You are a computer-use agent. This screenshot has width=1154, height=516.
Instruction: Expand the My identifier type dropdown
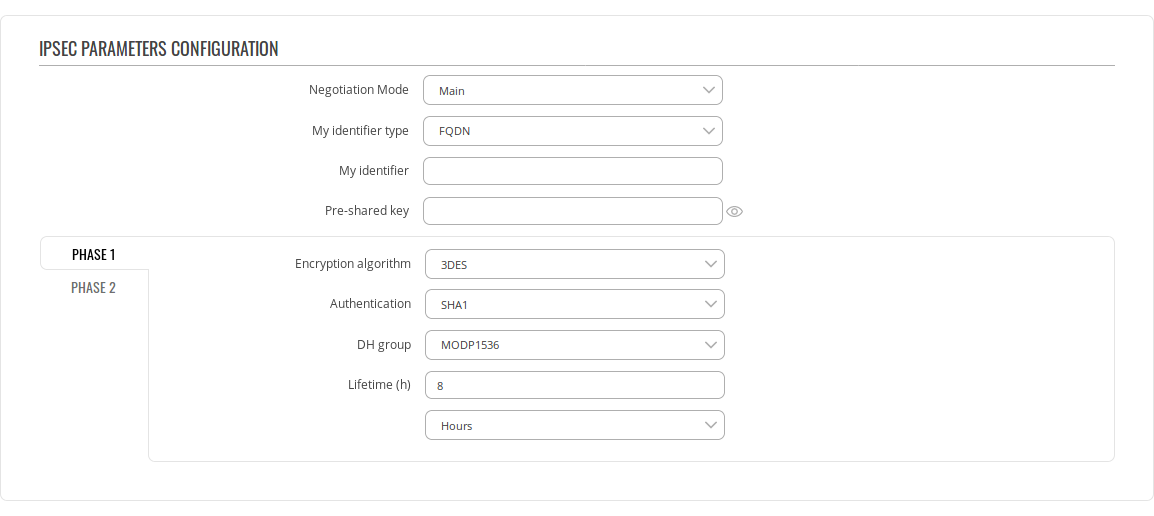point(572,131)
